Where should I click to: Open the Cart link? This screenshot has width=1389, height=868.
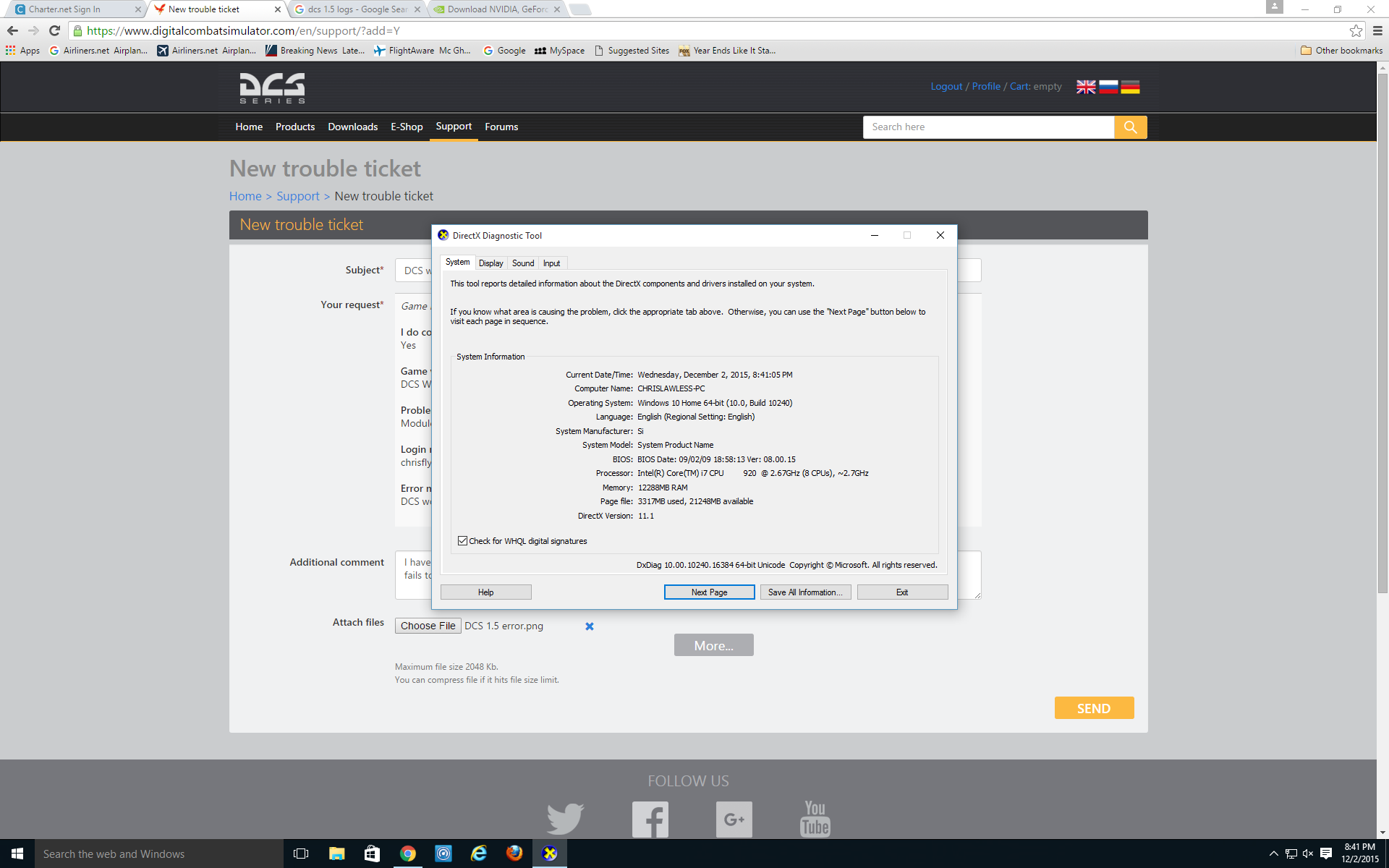pos(1019,86)
